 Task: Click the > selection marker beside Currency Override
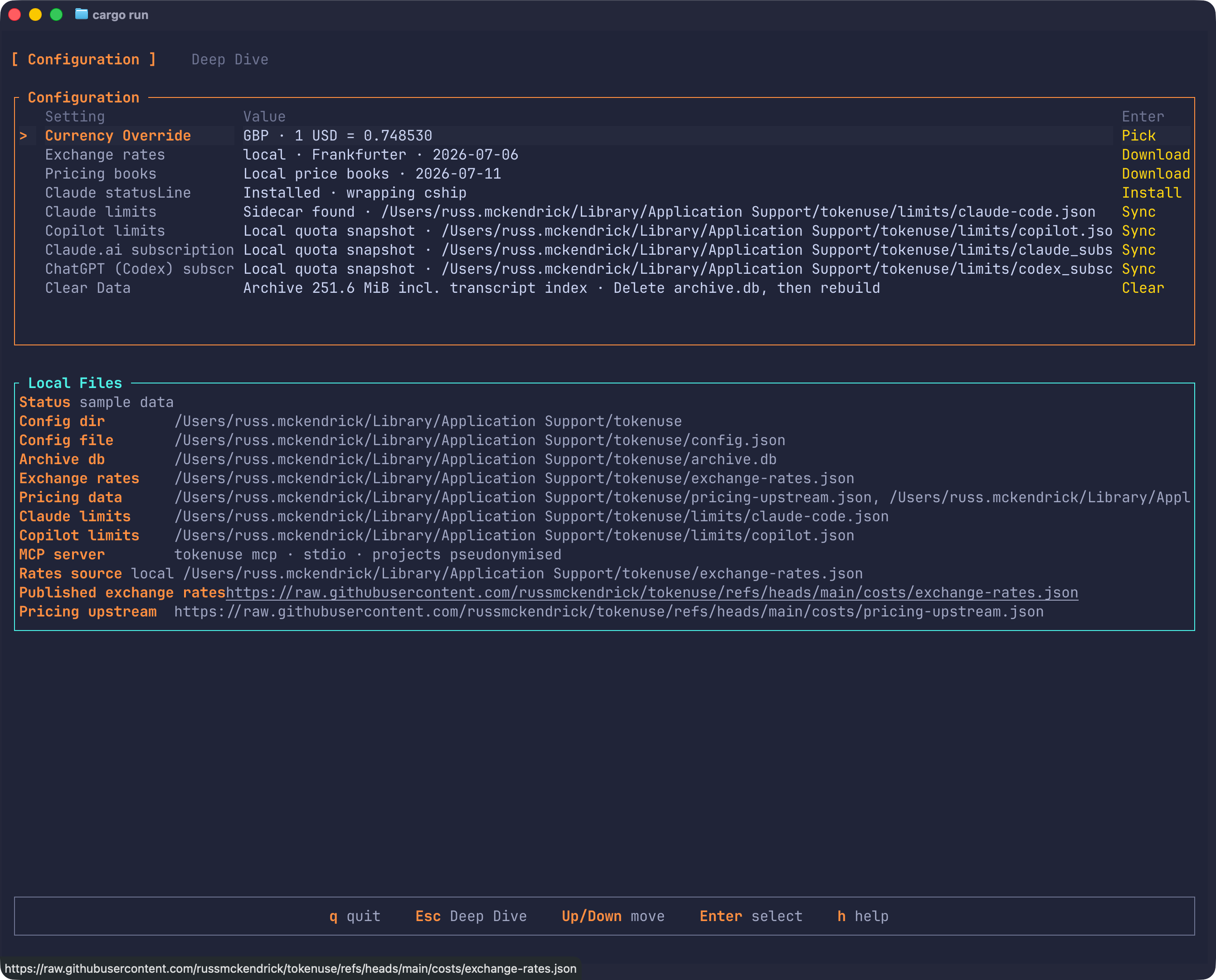point(23,136)
